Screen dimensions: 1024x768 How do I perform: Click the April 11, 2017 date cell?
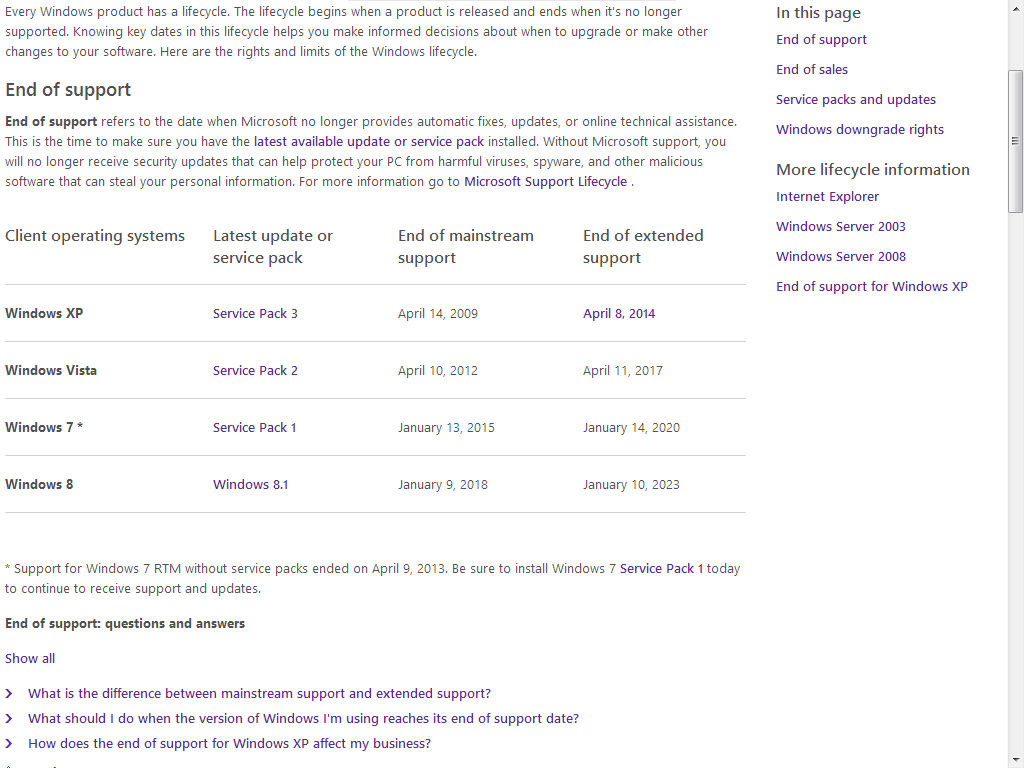click(622, 370)
